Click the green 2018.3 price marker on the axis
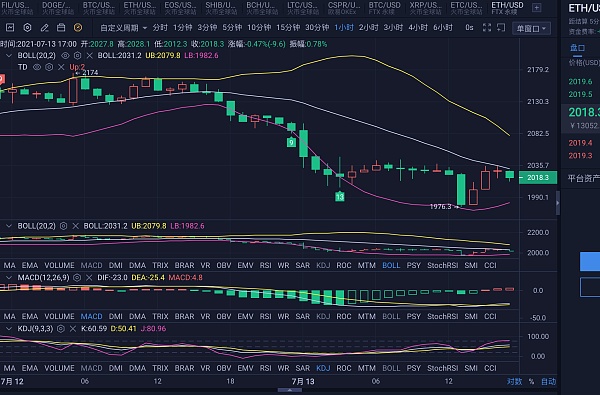Screen dimensions: 600x395 click(x=538, y=178)
